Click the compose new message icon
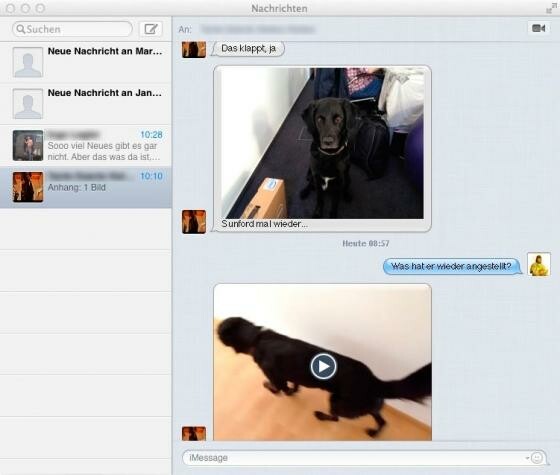Screen dimensions: 560x475 [151, 29]
